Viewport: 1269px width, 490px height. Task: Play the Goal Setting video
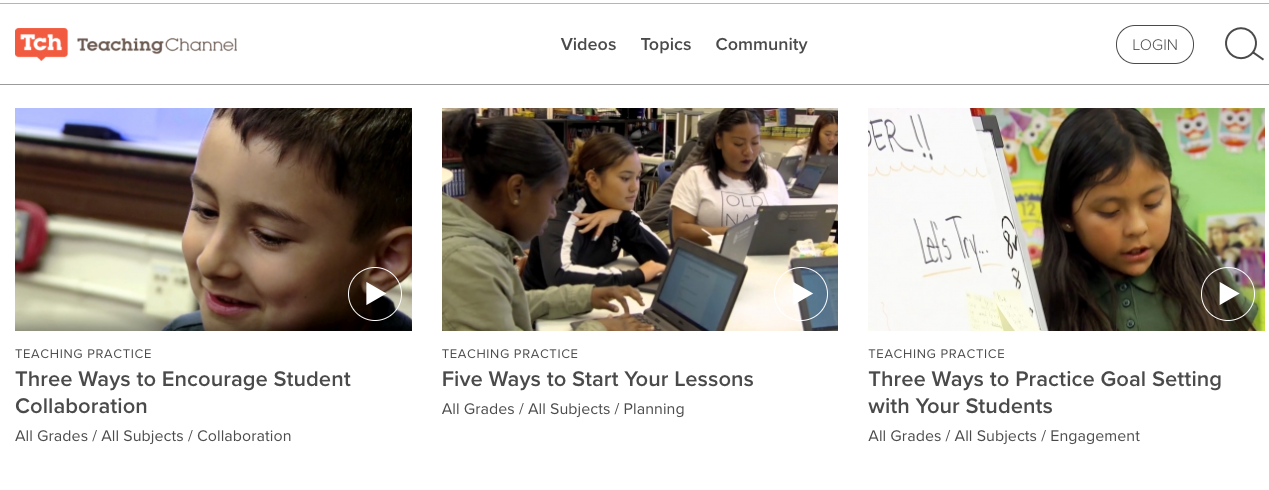(1228, 294)
